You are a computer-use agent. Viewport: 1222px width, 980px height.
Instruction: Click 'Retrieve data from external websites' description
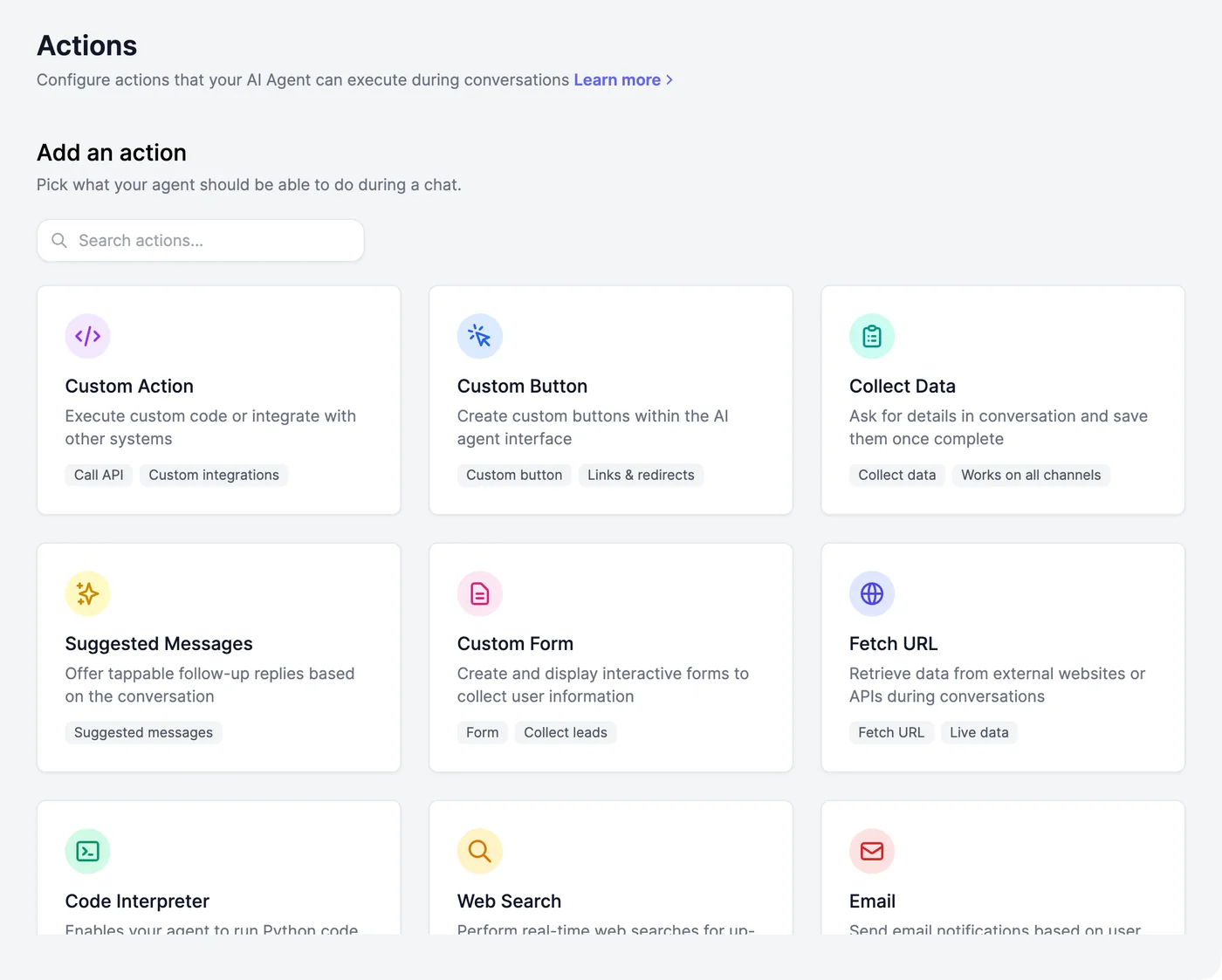click(x=997, y=685)
